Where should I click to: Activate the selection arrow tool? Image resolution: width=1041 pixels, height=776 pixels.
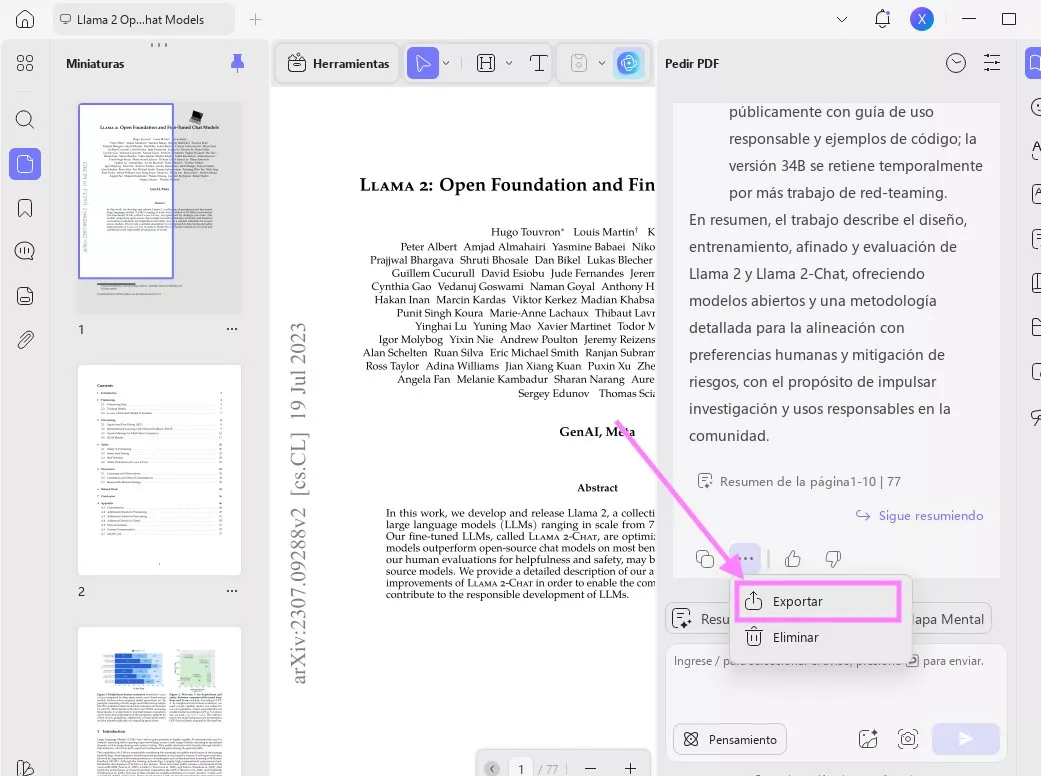(x=423, y=64)
